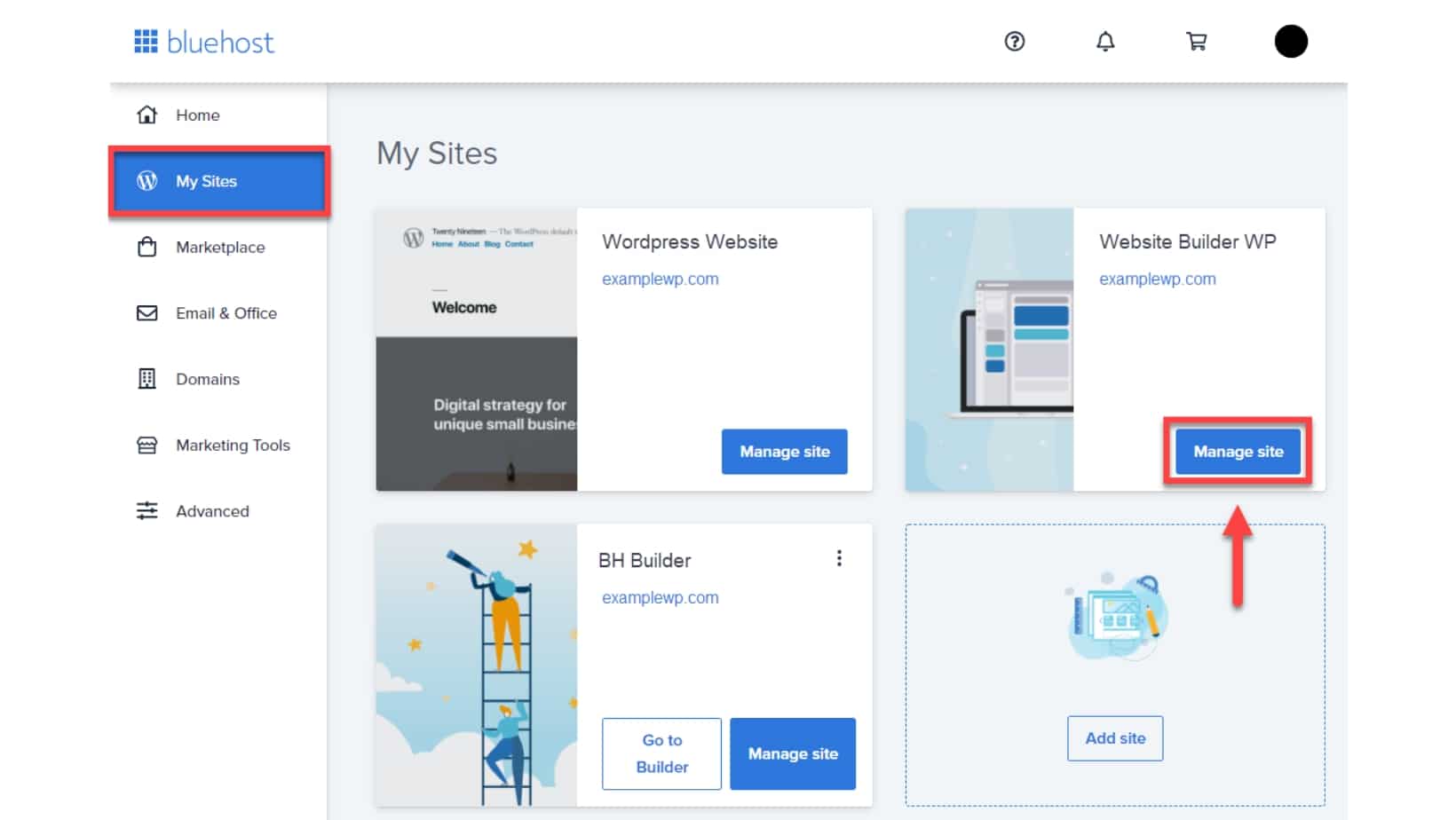Click the Email & Office envelope icon
The height and width of the screenshot is (820, 1456).
coord(147,312)
